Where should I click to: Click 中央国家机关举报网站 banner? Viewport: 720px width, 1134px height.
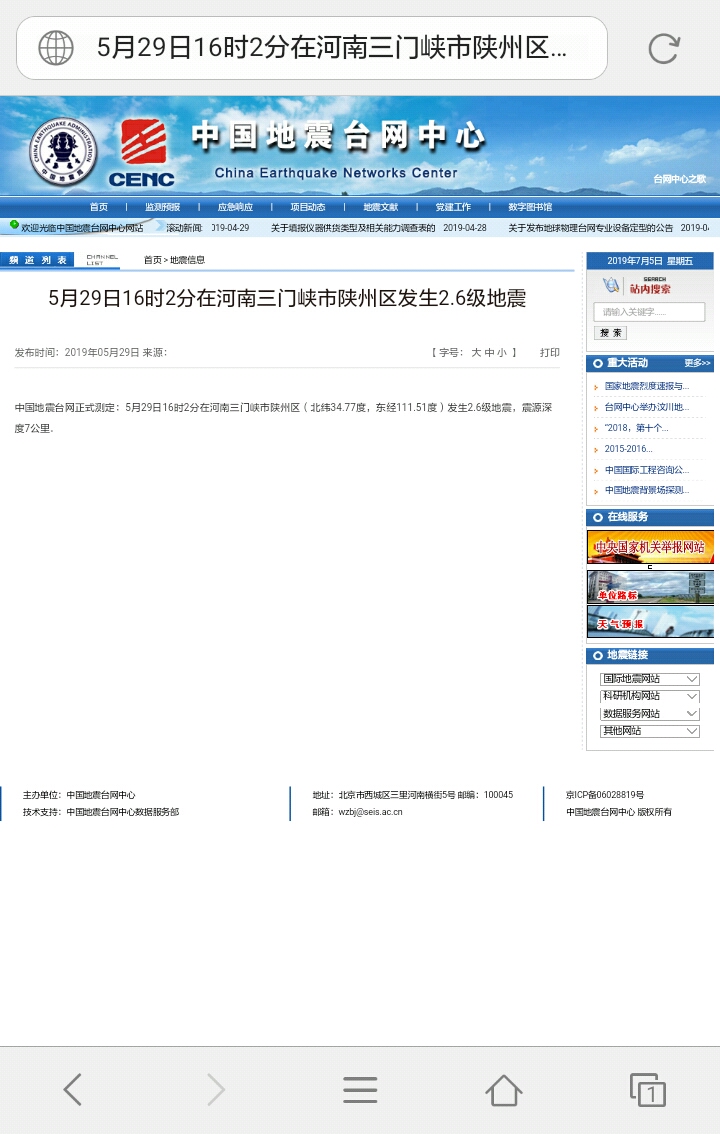pos(650,547)
